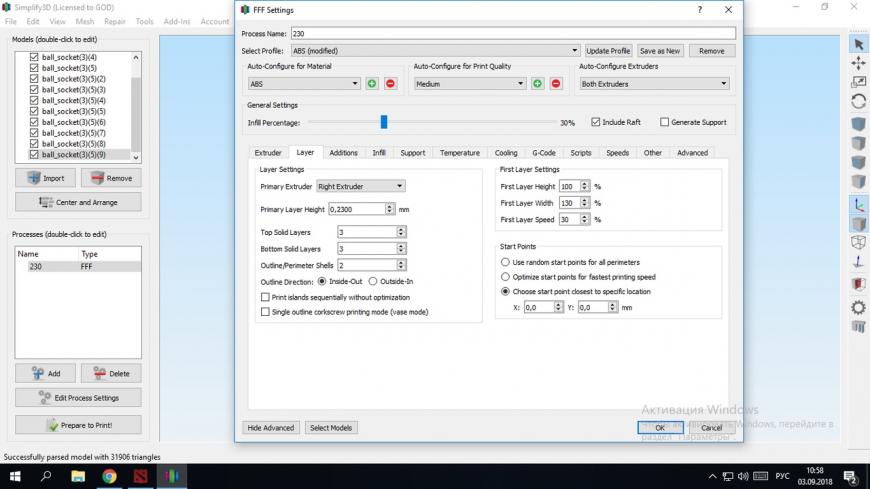Click the Save as New button

660,51
